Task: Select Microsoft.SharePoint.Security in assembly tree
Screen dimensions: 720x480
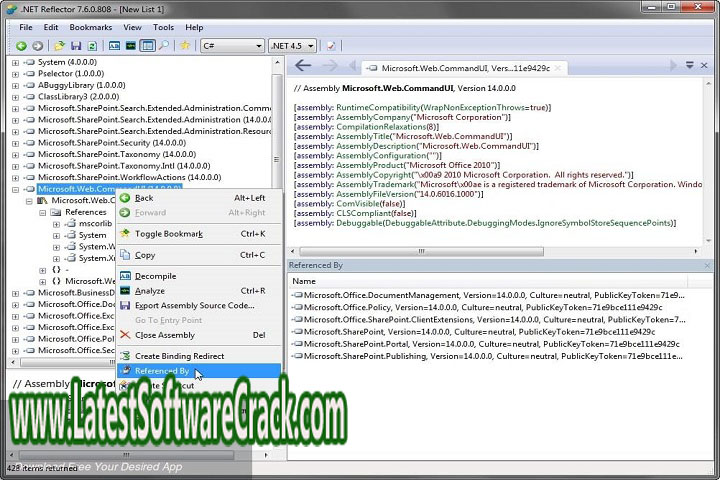Action: (x=112, y=143)
